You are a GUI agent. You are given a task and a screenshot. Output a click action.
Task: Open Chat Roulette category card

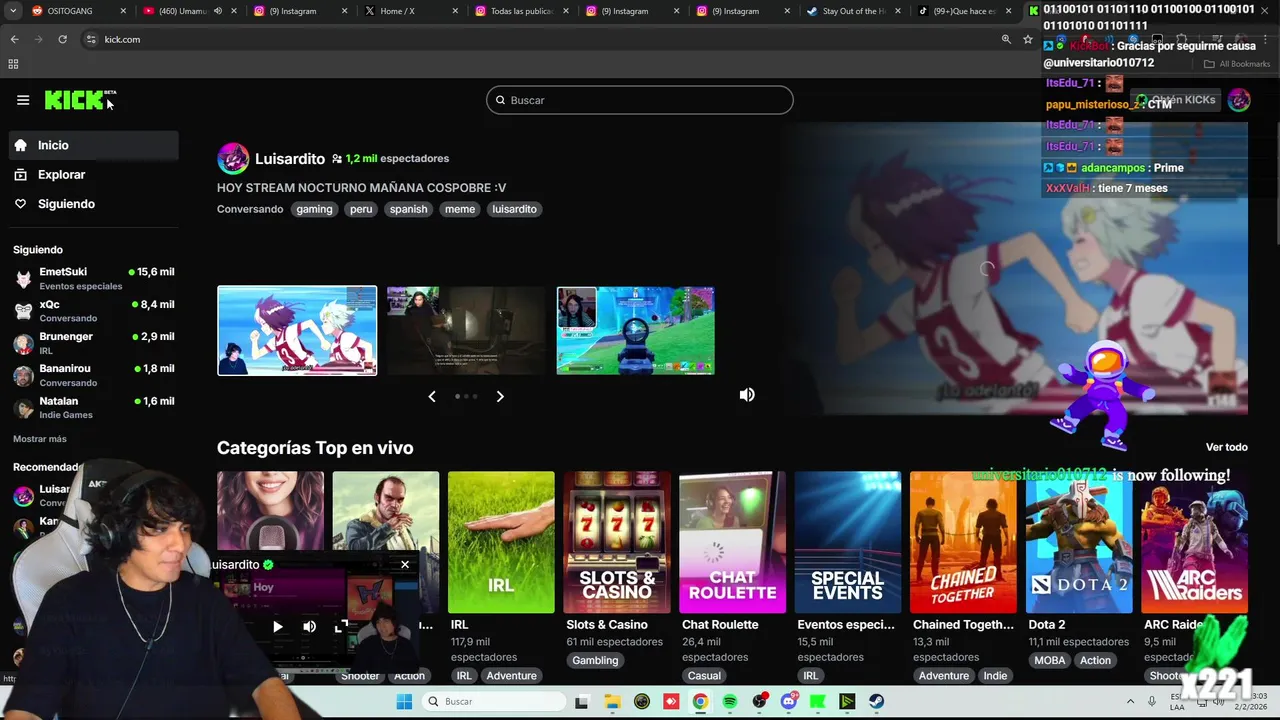point(732,542)
